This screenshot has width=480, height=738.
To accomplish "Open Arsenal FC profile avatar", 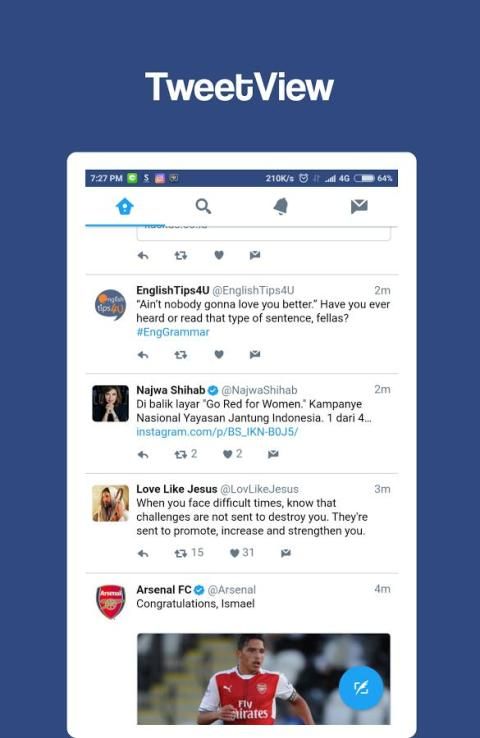I will (111, 602).
